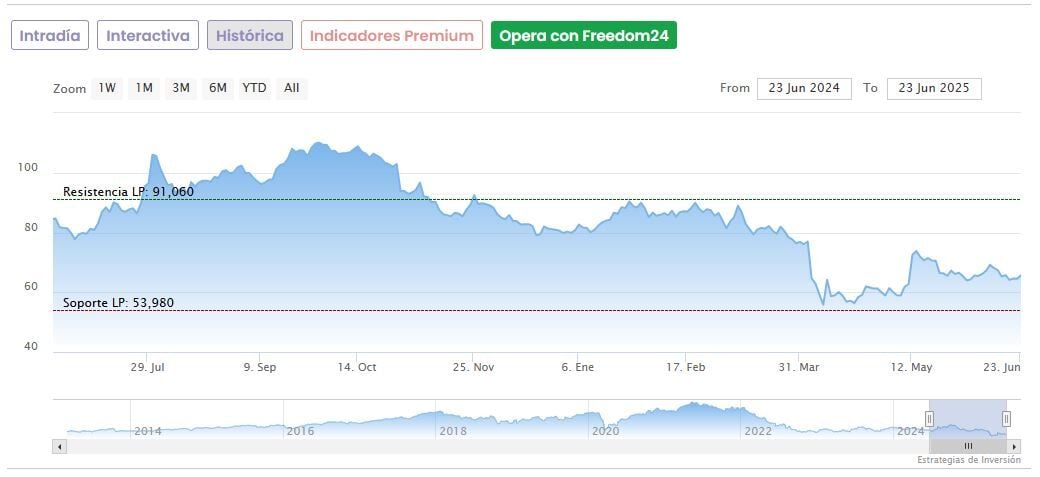Set zoom range to 1W
The width and height of the screenshot is (1040, 477).
[x=107, y=88]
